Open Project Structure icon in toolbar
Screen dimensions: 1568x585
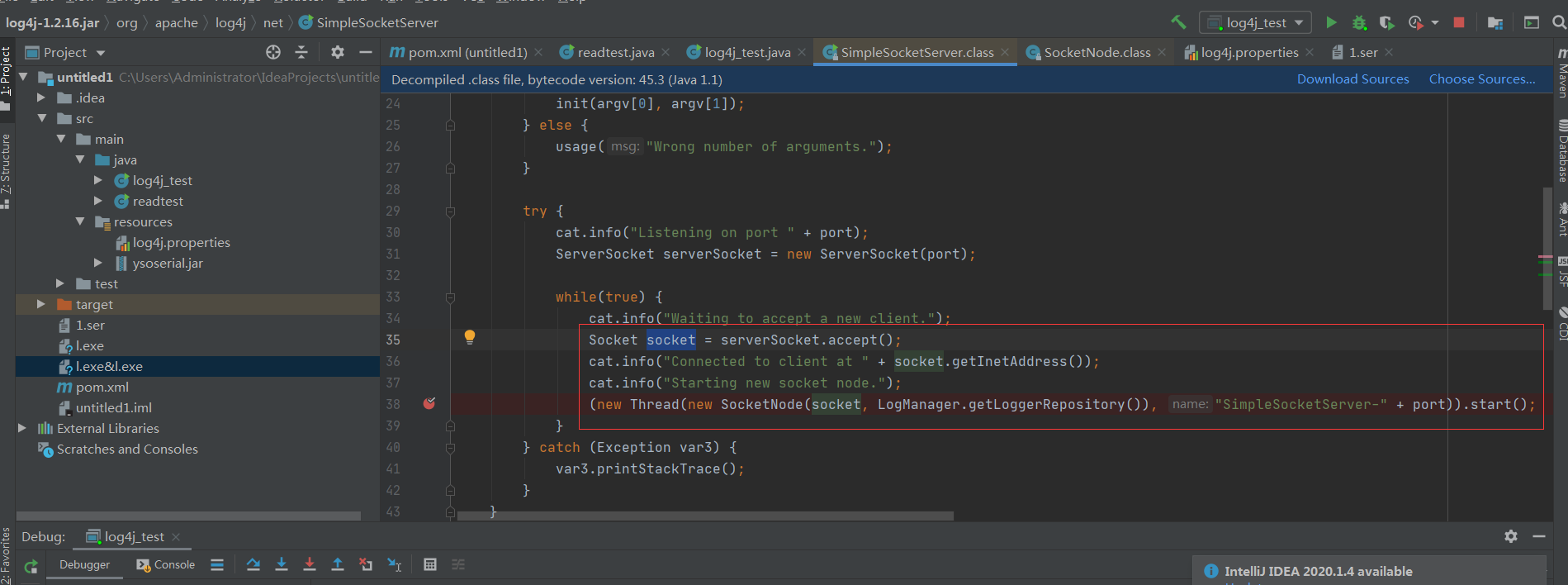tap(1495, 22)
